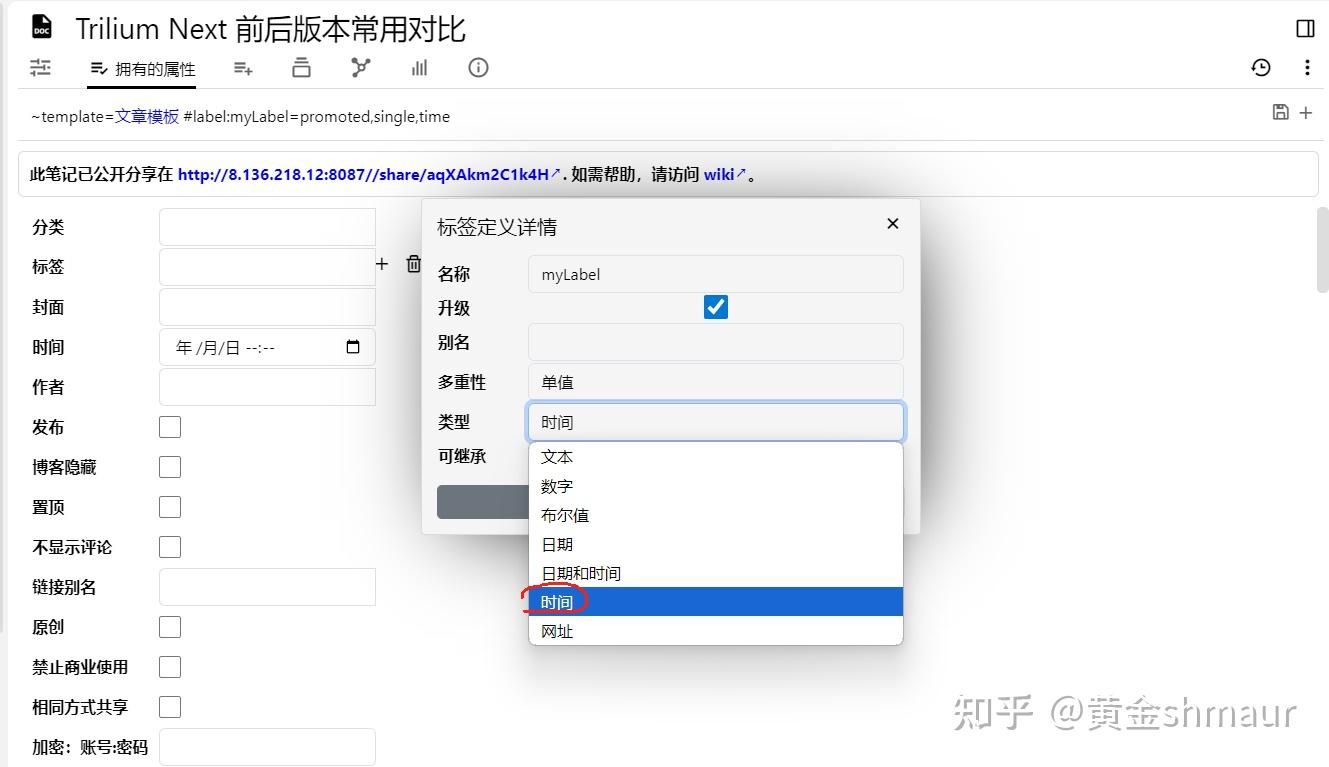Open note revision history clock icon
This screenshot has width=1329, height=767.
(x=1261, y=68)
